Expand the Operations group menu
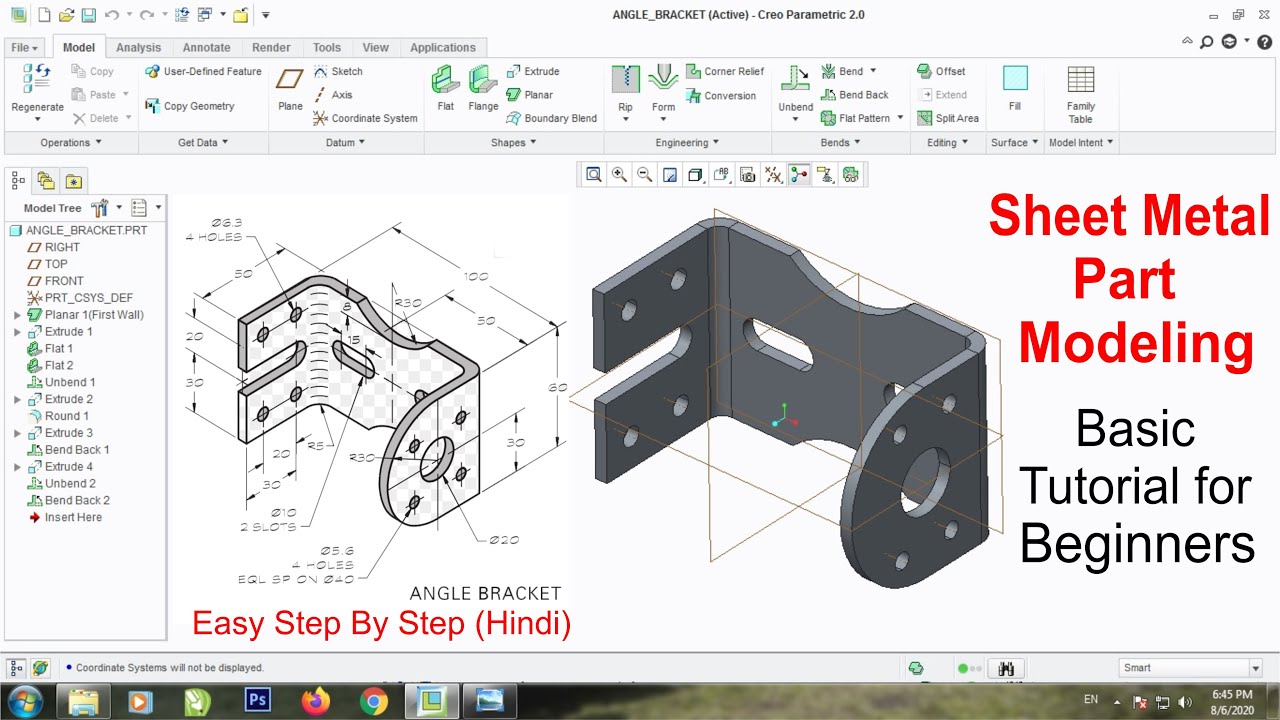Image resolution: width=1280 pixels, height=720 pixels. [70, 143]
